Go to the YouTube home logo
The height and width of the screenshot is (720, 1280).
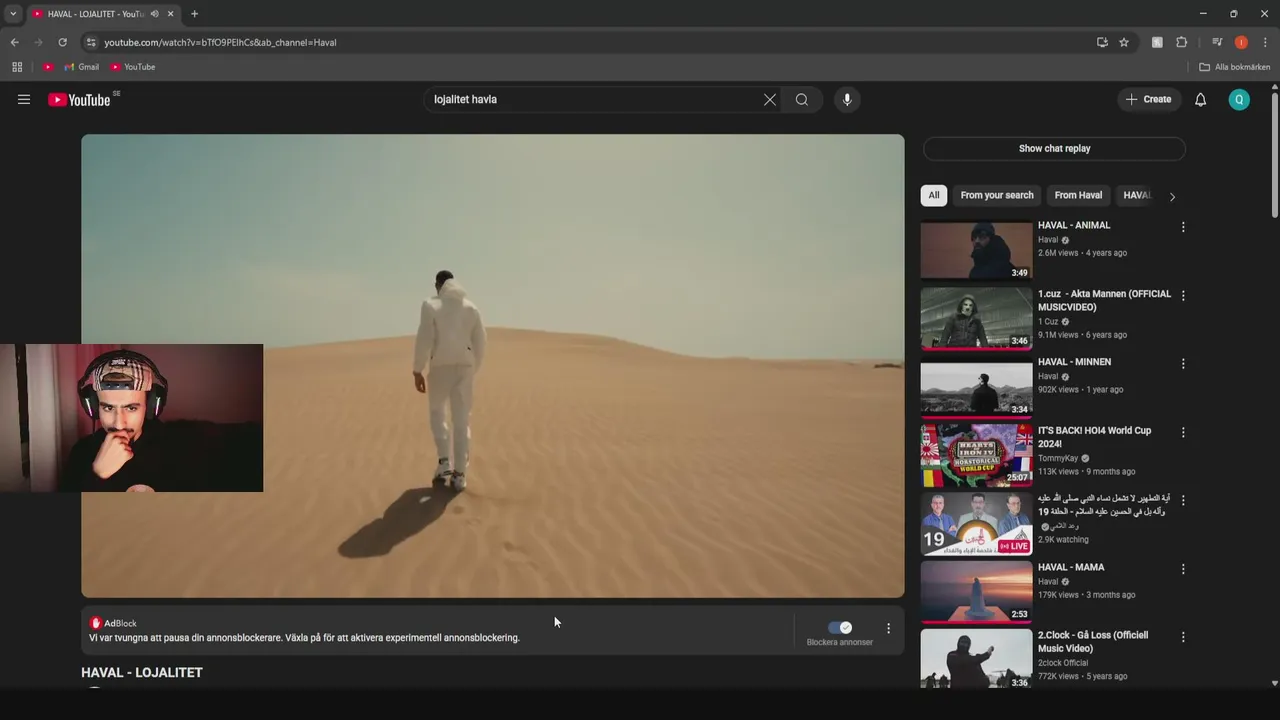pyautogui.click(x=79, y=99)
